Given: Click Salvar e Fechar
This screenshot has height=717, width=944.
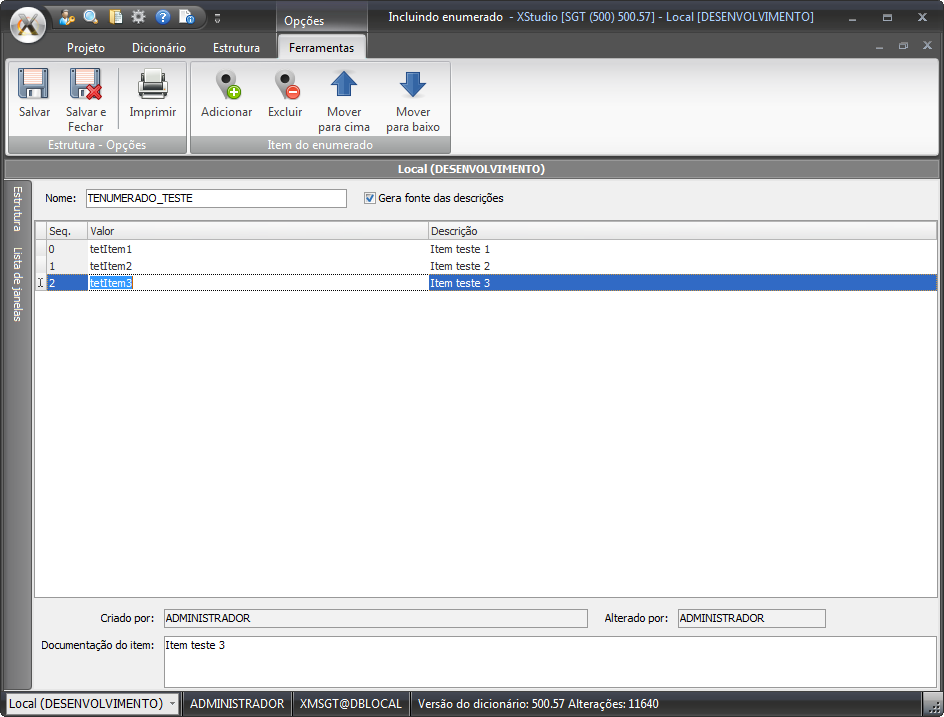Looking at the screenshot, I should tap(85, 101).
